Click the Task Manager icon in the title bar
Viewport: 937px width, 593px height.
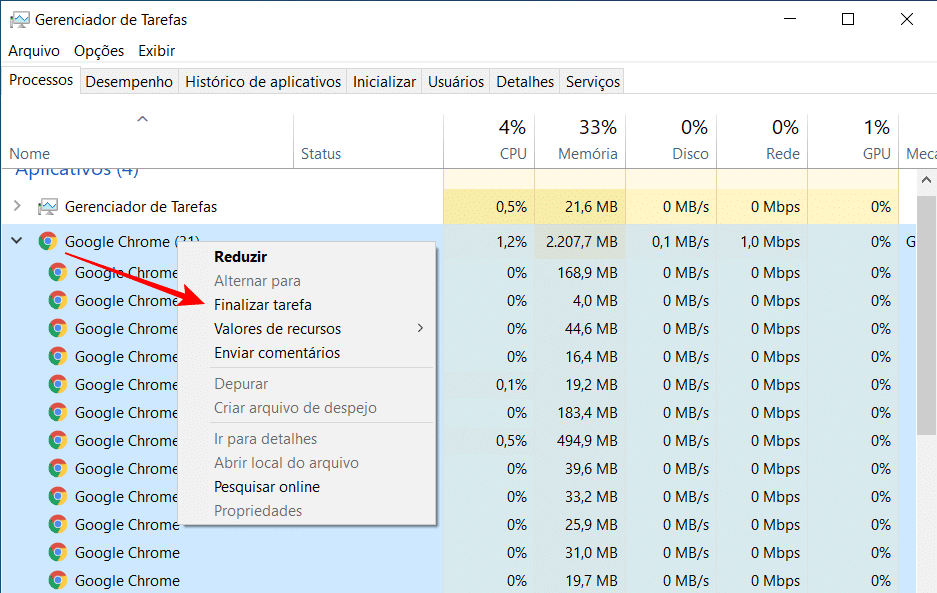tap(18, 18)
